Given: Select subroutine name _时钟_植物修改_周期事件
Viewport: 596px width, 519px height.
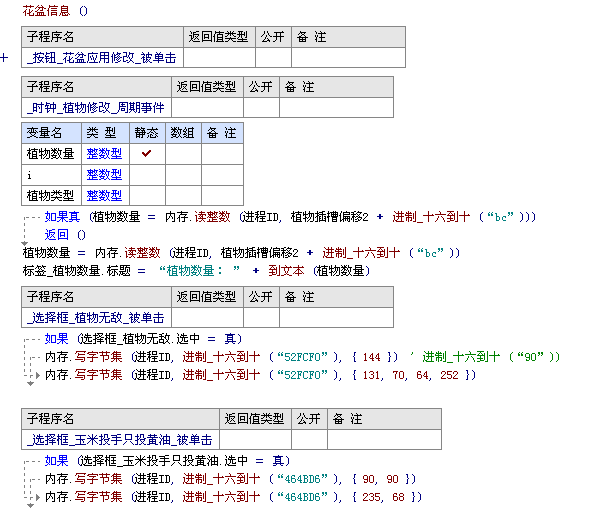Looking at the screenshot, I should tap(95, 108).
